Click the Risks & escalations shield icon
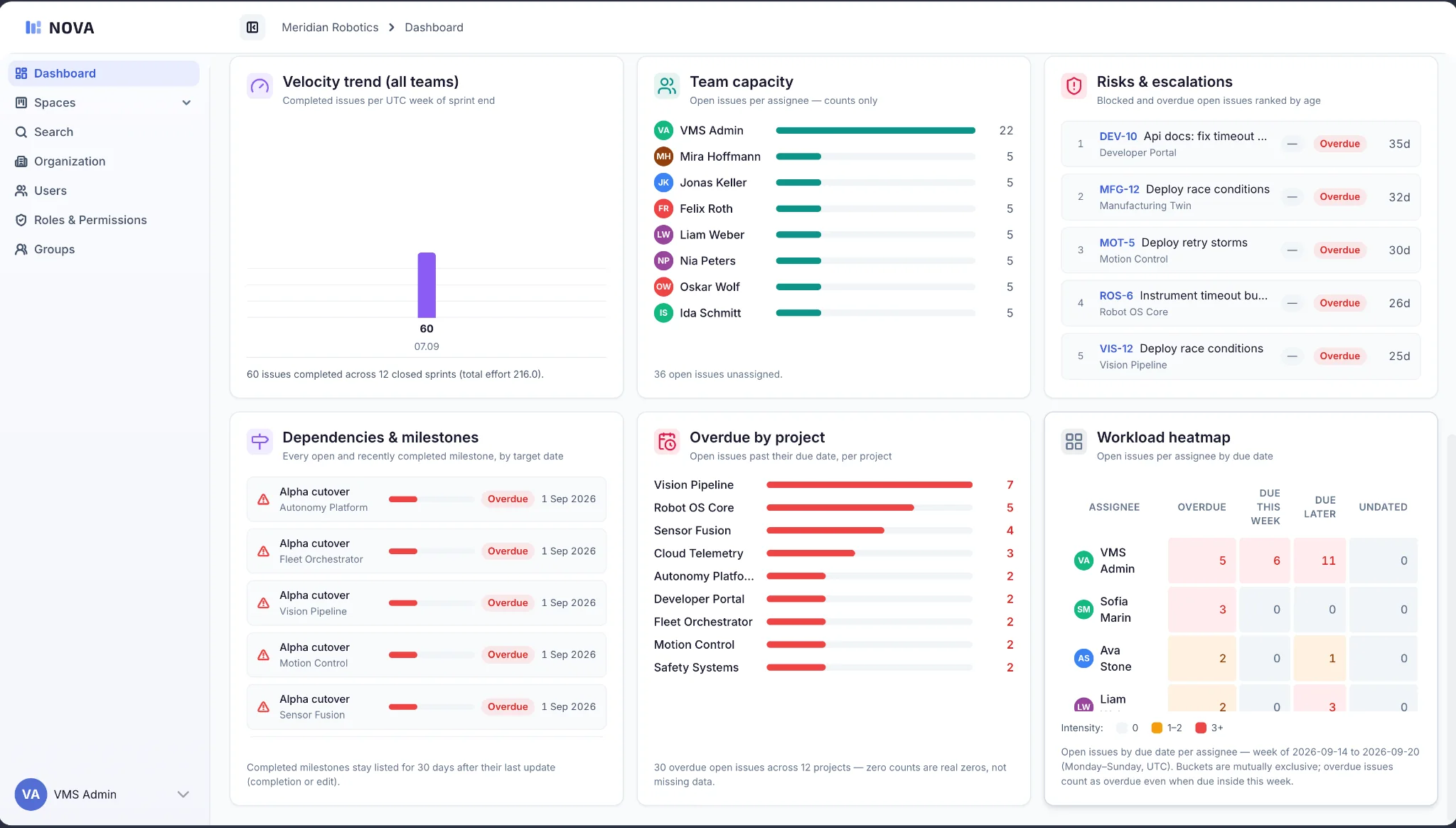Screen dimensions: 1456x828 [x=1074, y=86]
